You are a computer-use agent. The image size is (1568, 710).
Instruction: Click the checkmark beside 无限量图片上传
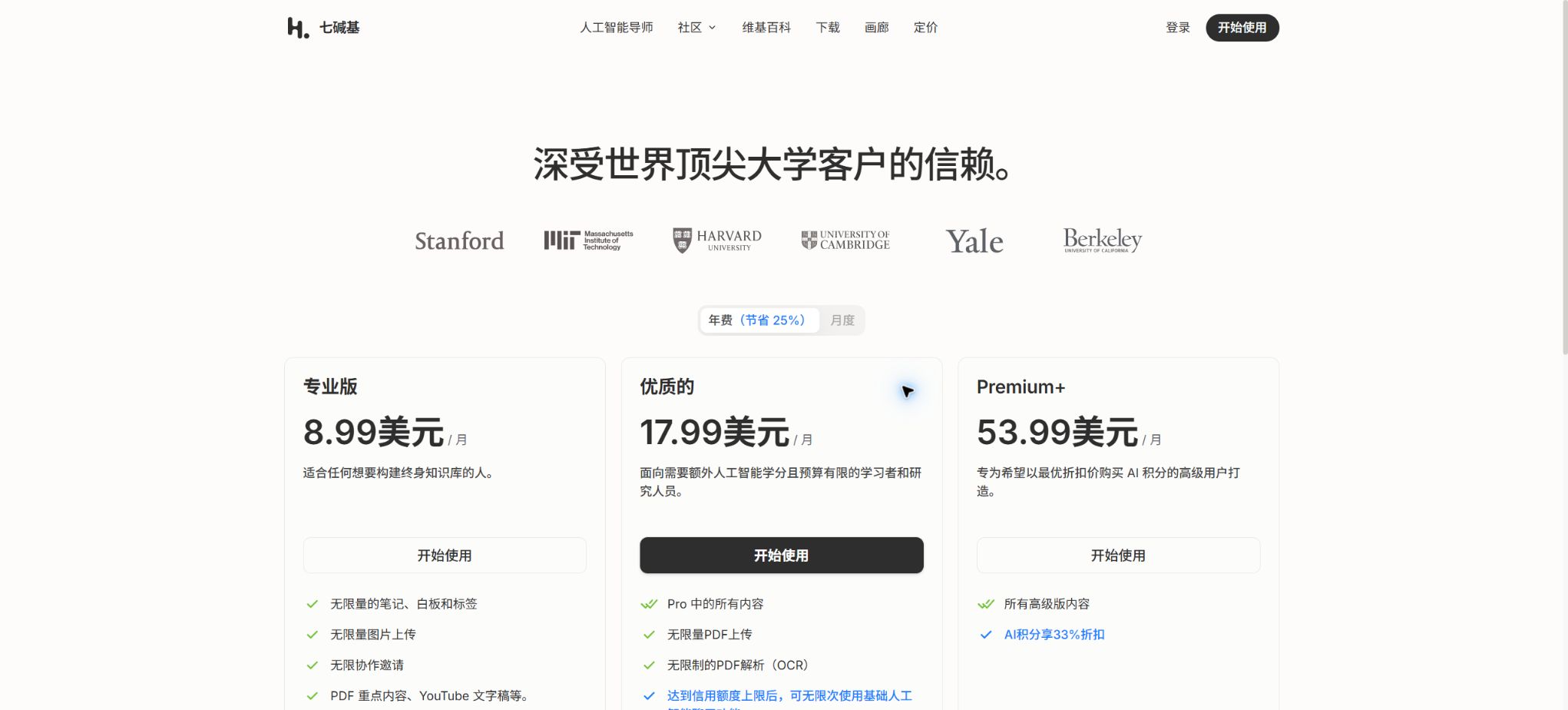click(312, 635)
